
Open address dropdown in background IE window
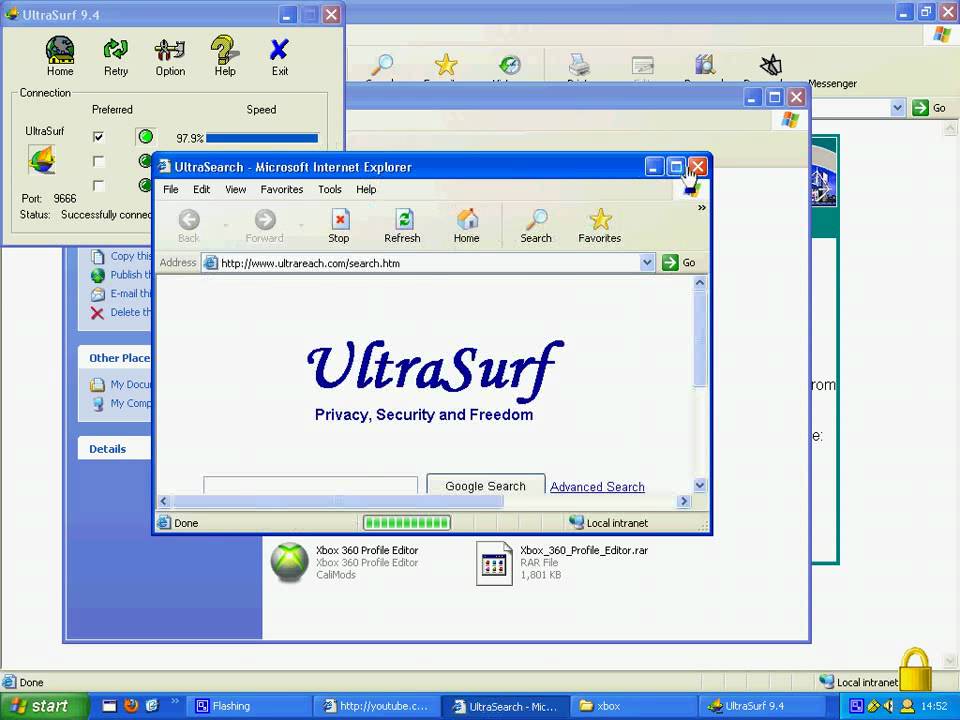click(x=897, y=108)
